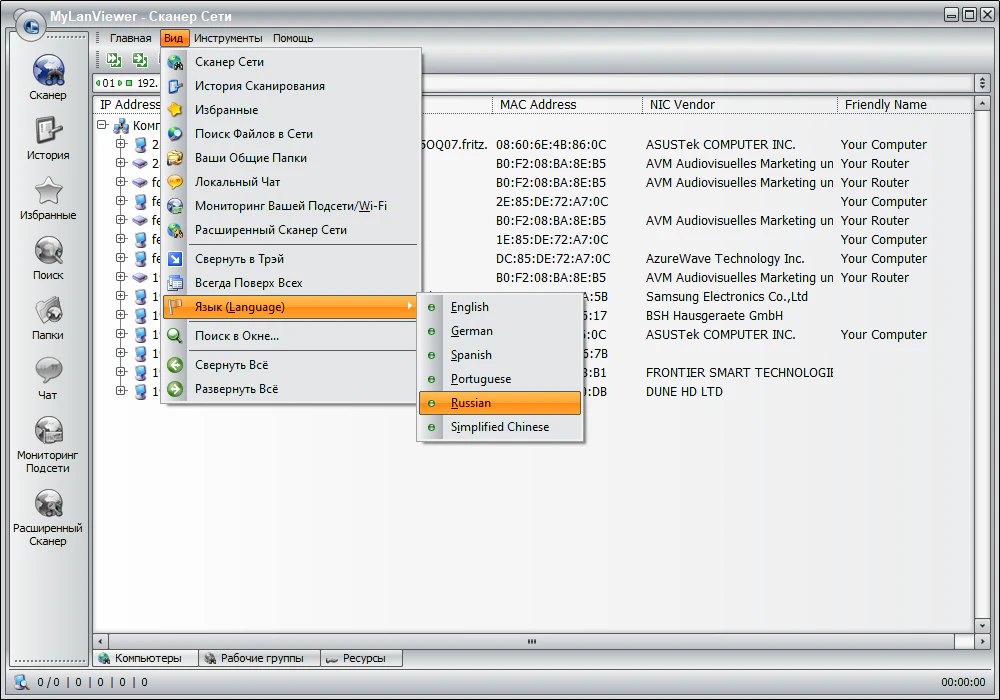
Task: Open the Сканер sidebar icon
Action: (48, 76)
